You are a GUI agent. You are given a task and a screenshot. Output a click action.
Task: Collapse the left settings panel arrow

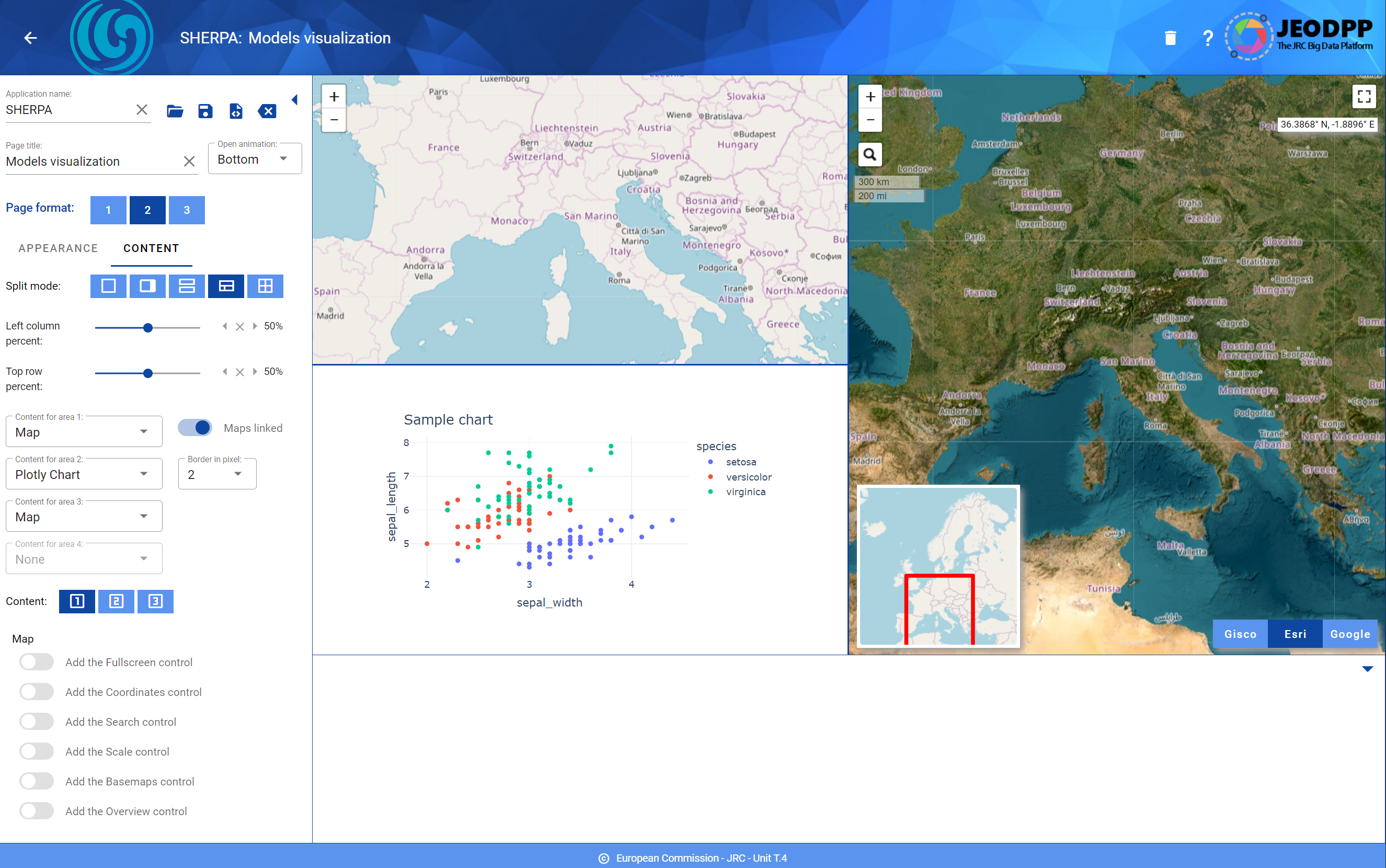click(295, 100)
